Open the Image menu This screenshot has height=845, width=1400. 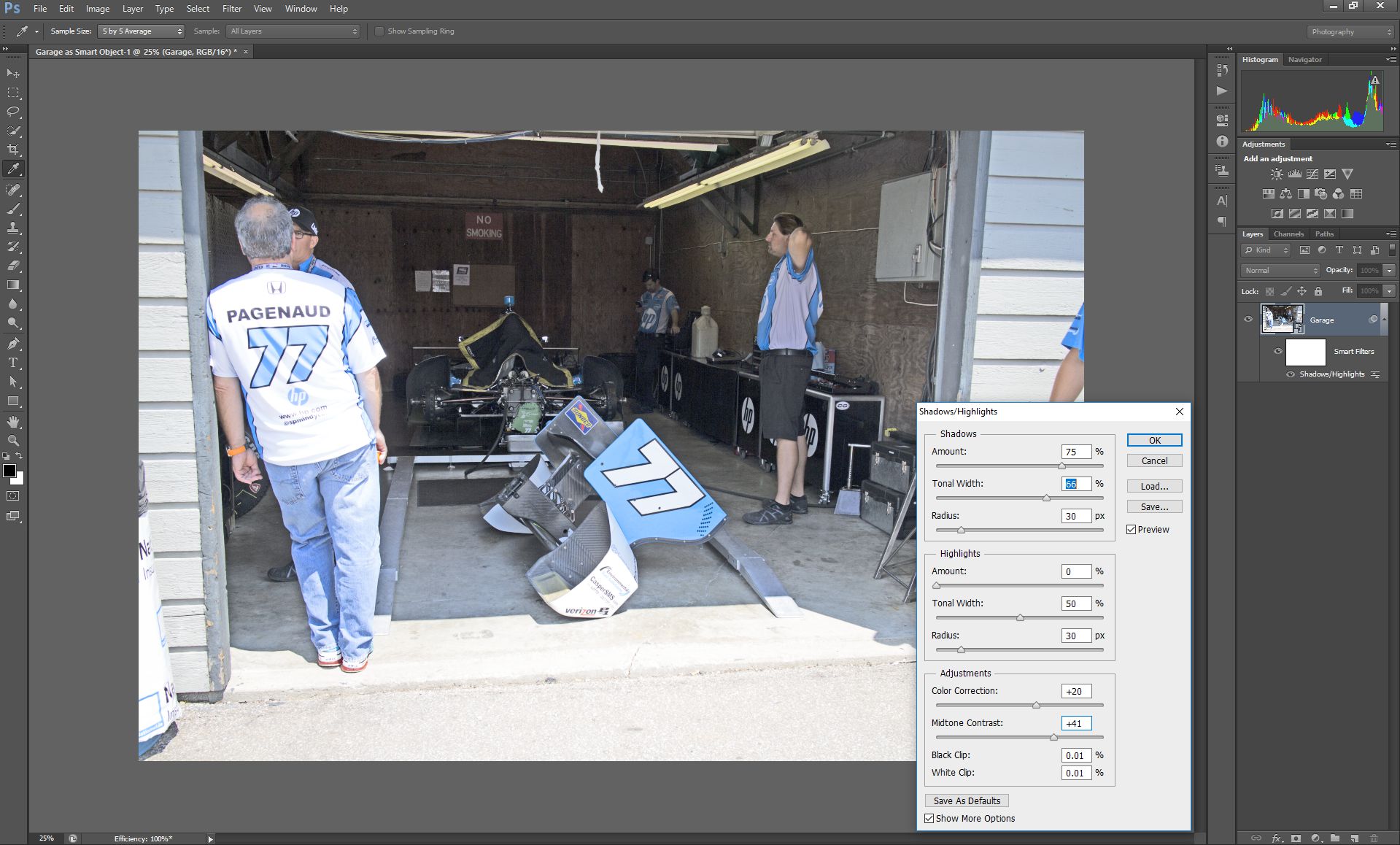(x=98, y=9)
